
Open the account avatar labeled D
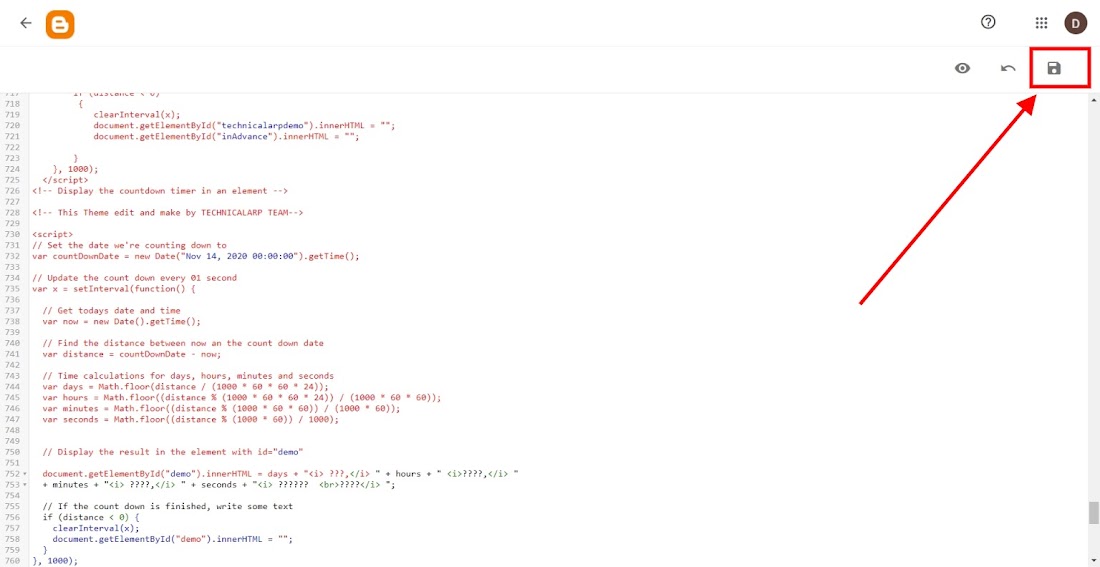pyautogui.click(x=1075, y=23)
